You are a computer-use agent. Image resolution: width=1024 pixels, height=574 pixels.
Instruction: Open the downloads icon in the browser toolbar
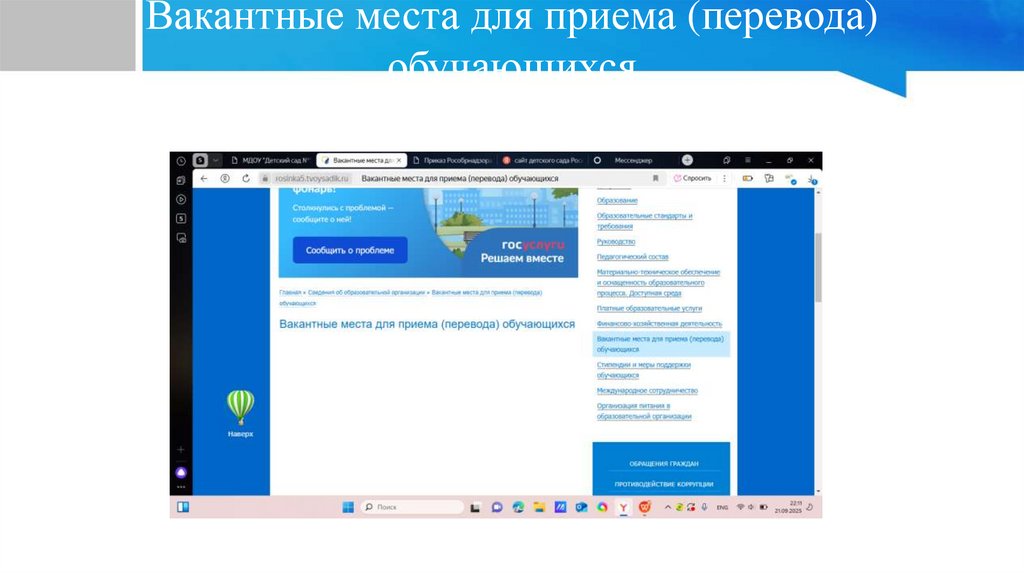point(812,179)
